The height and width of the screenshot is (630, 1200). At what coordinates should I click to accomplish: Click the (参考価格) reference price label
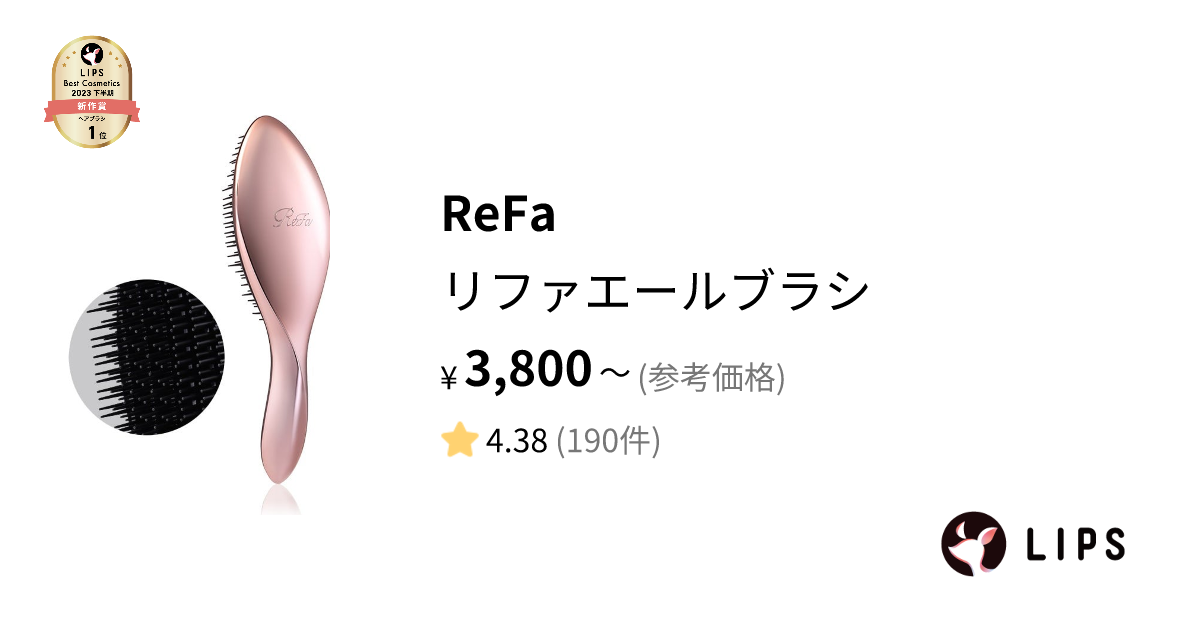click(711, 377)
